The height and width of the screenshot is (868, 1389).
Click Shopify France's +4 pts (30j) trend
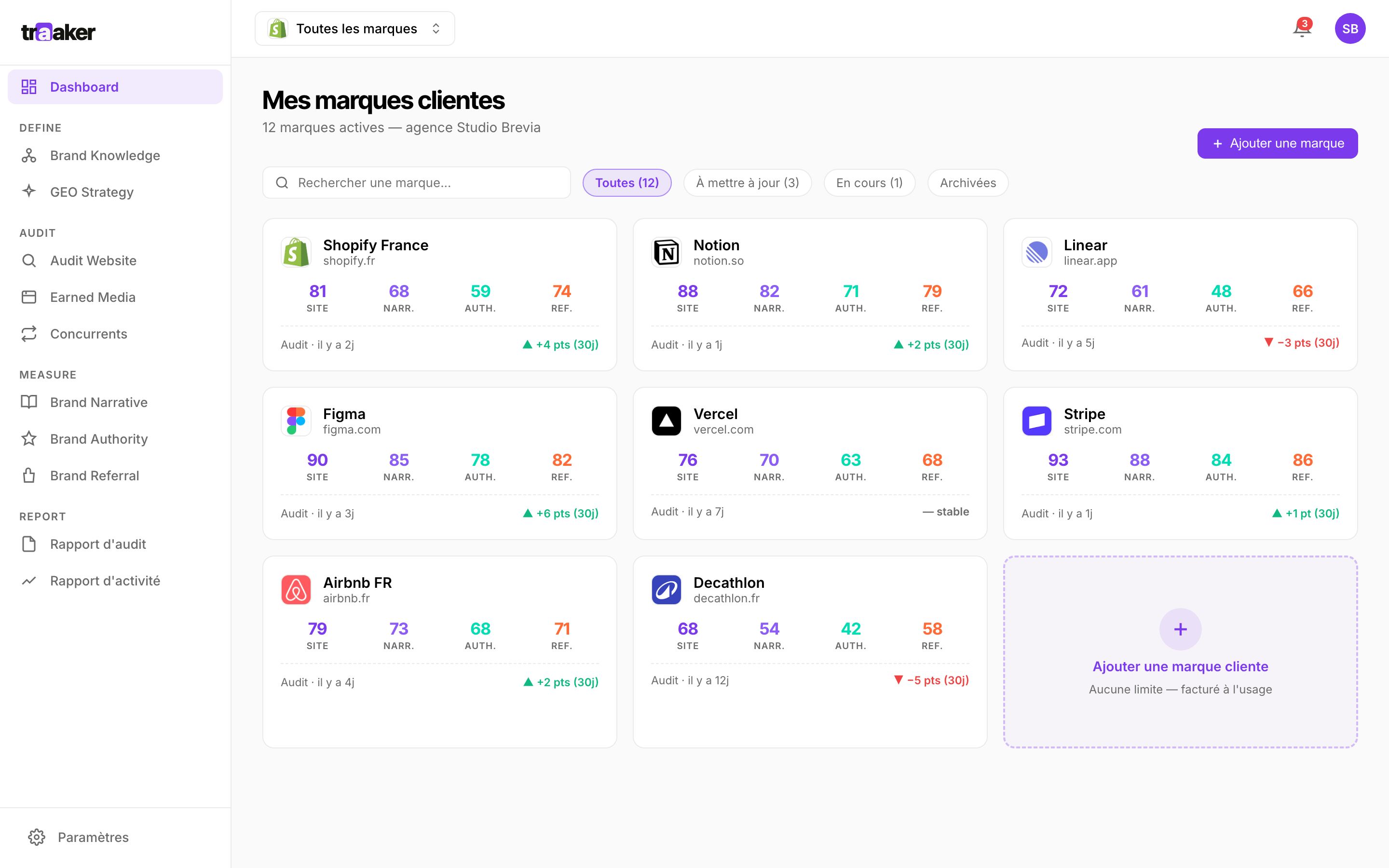click(560, 344)
